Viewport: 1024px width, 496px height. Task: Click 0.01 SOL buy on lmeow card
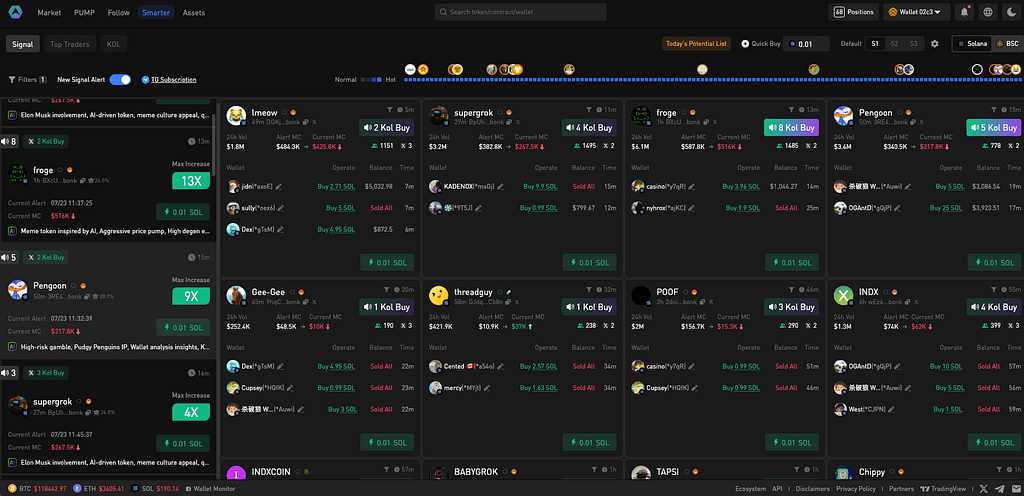click(x=387, y=263)
